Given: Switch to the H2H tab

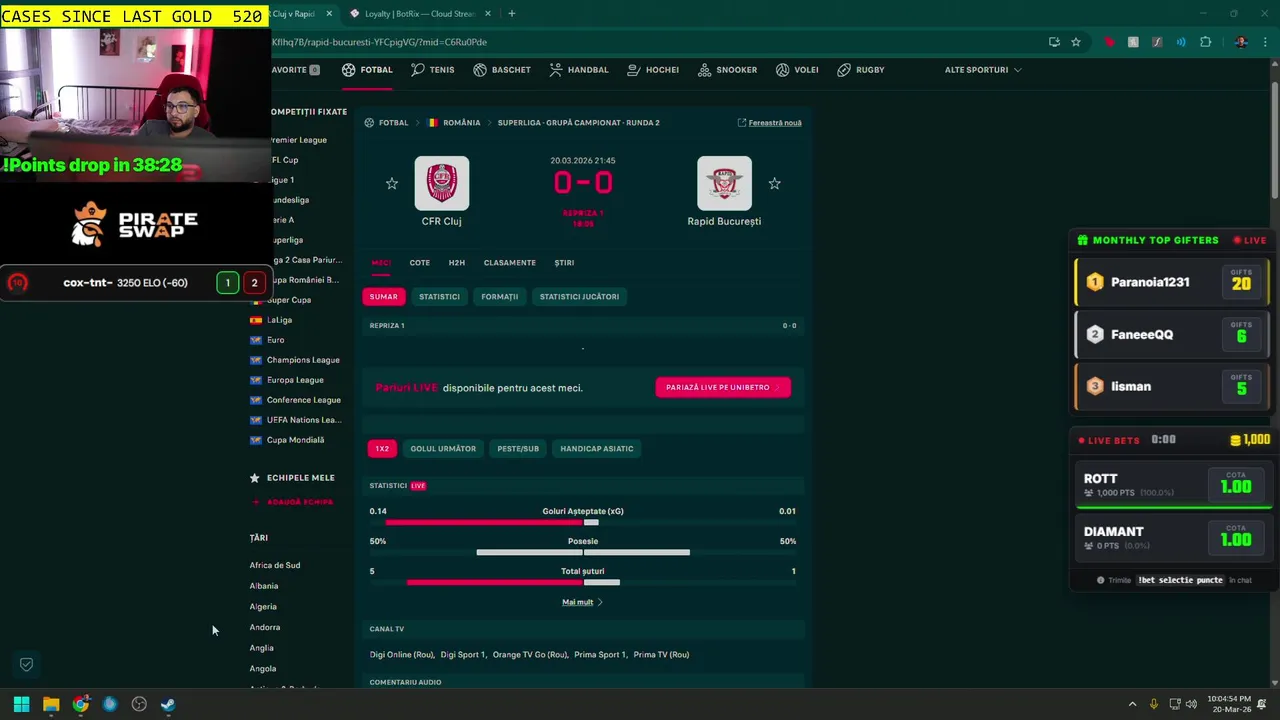Looking at the screenshot, I should click(457, 263).
